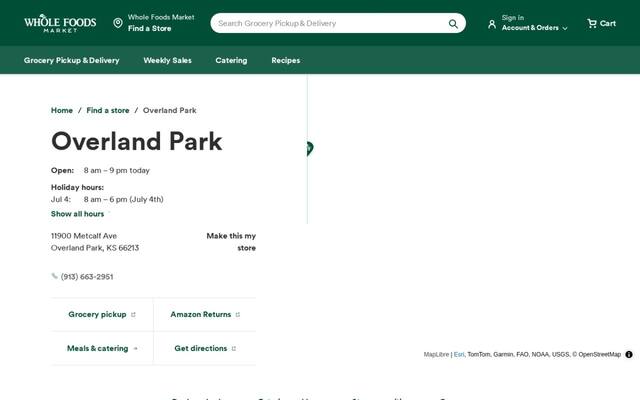This screenshot has height=400, width=640.
Task: Click the Whole Foods Market logo
Action: 60,23
